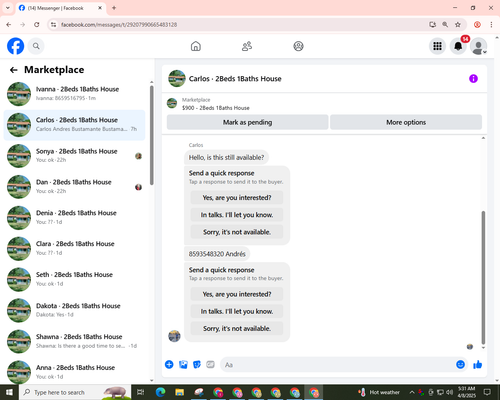Open Seth's conversation
The image size is (500, 400).
(74, 279)
